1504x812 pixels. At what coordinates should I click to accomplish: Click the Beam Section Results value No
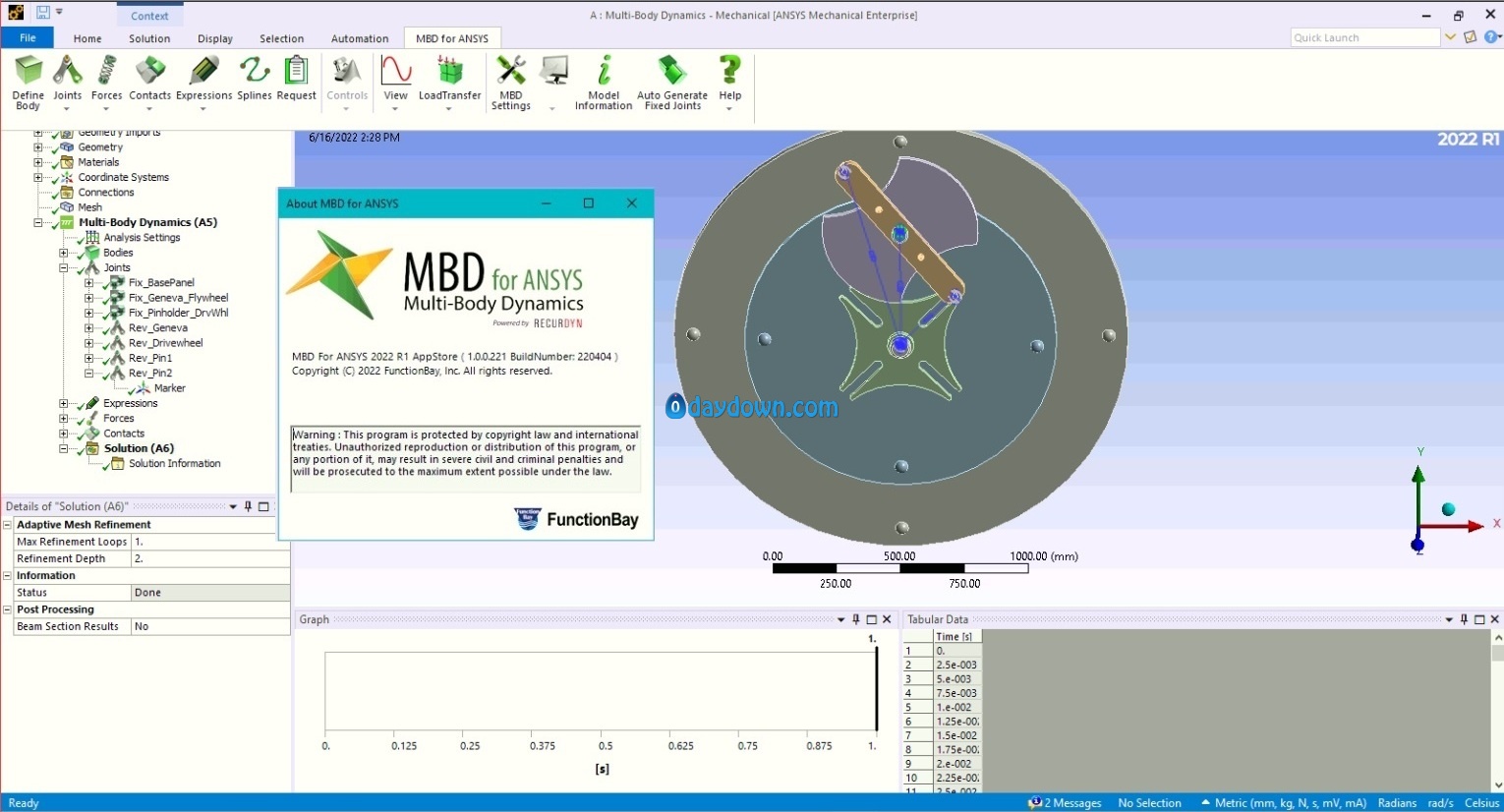(210, 626)
